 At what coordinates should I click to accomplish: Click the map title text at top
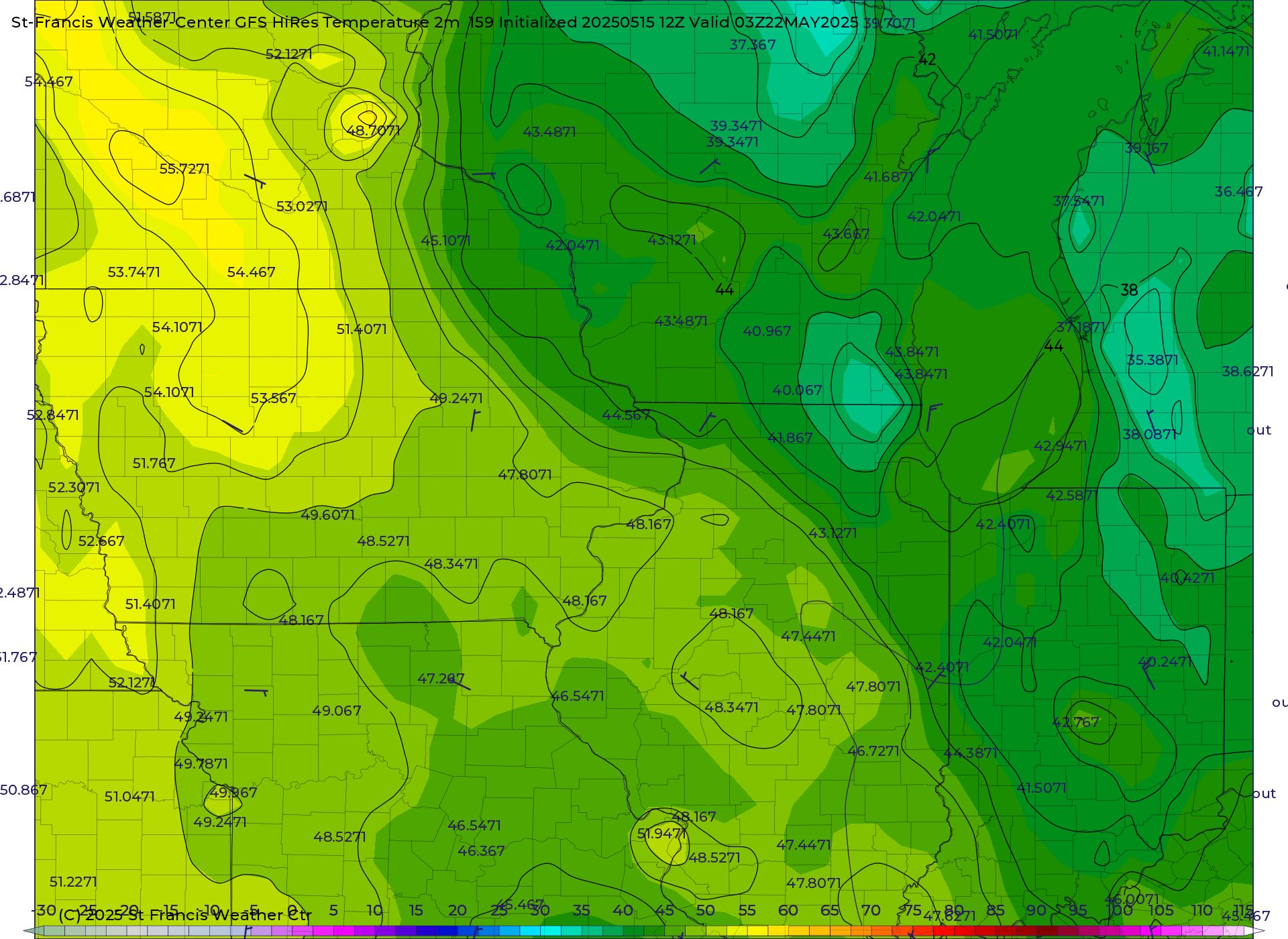[435, 22]
